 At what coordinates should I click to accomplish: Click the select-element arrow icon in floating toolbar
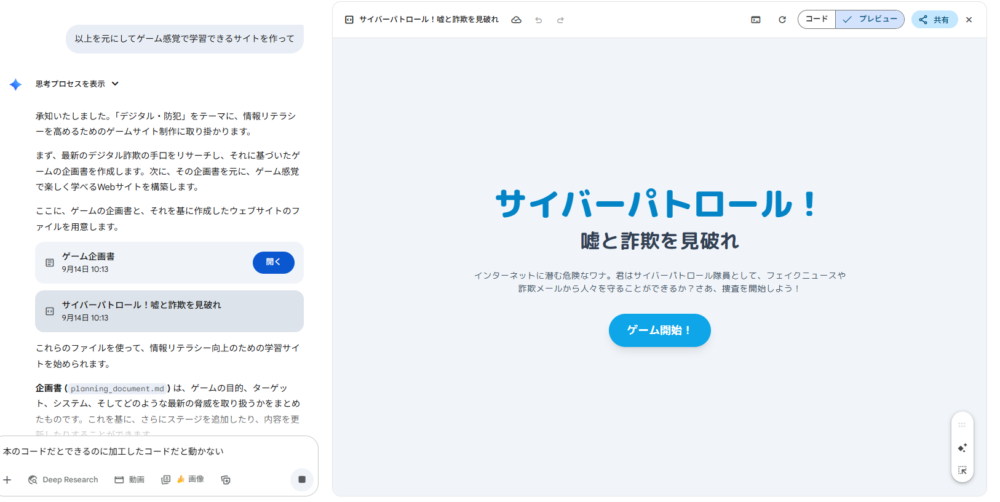tap(962, 470)
